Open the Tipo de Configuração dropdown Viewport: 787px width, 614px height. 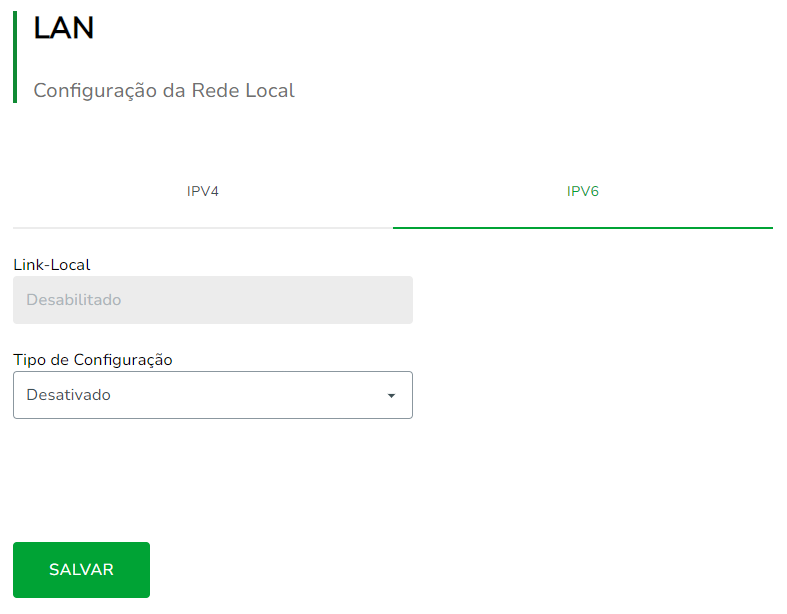[212, 395]
